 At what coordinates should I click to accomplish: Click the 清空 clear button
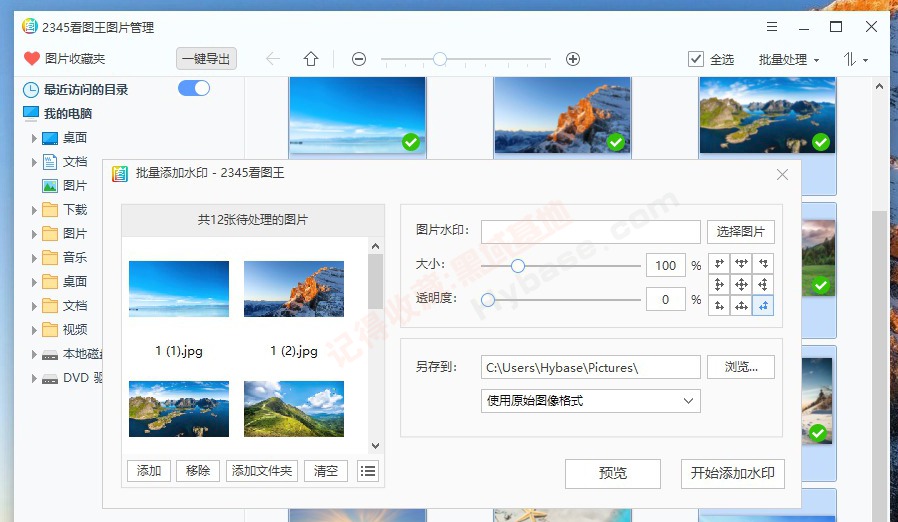tap(326, 471)
